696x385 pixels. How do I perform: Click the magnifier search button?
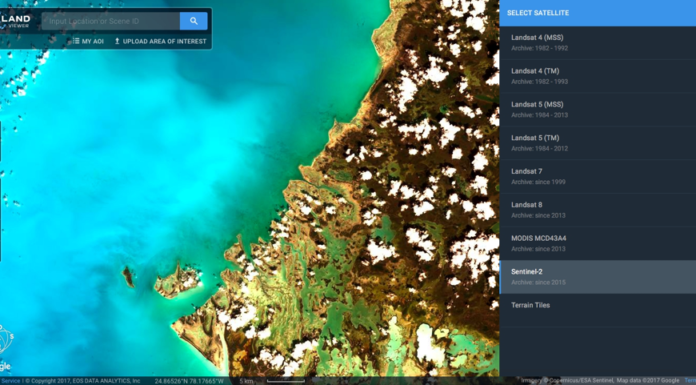point(194,21)
